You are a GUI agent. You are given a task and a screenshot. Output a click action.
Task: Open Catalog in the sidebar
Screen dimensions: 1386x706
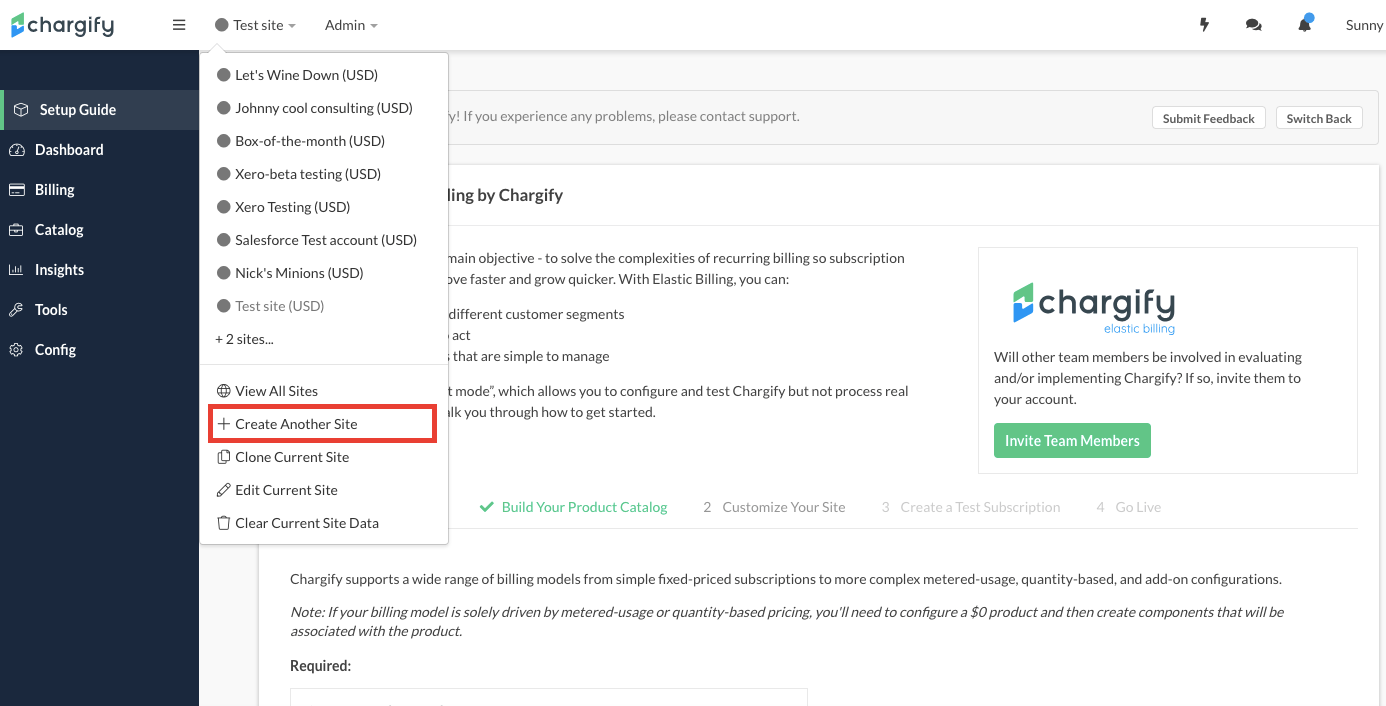59,230
